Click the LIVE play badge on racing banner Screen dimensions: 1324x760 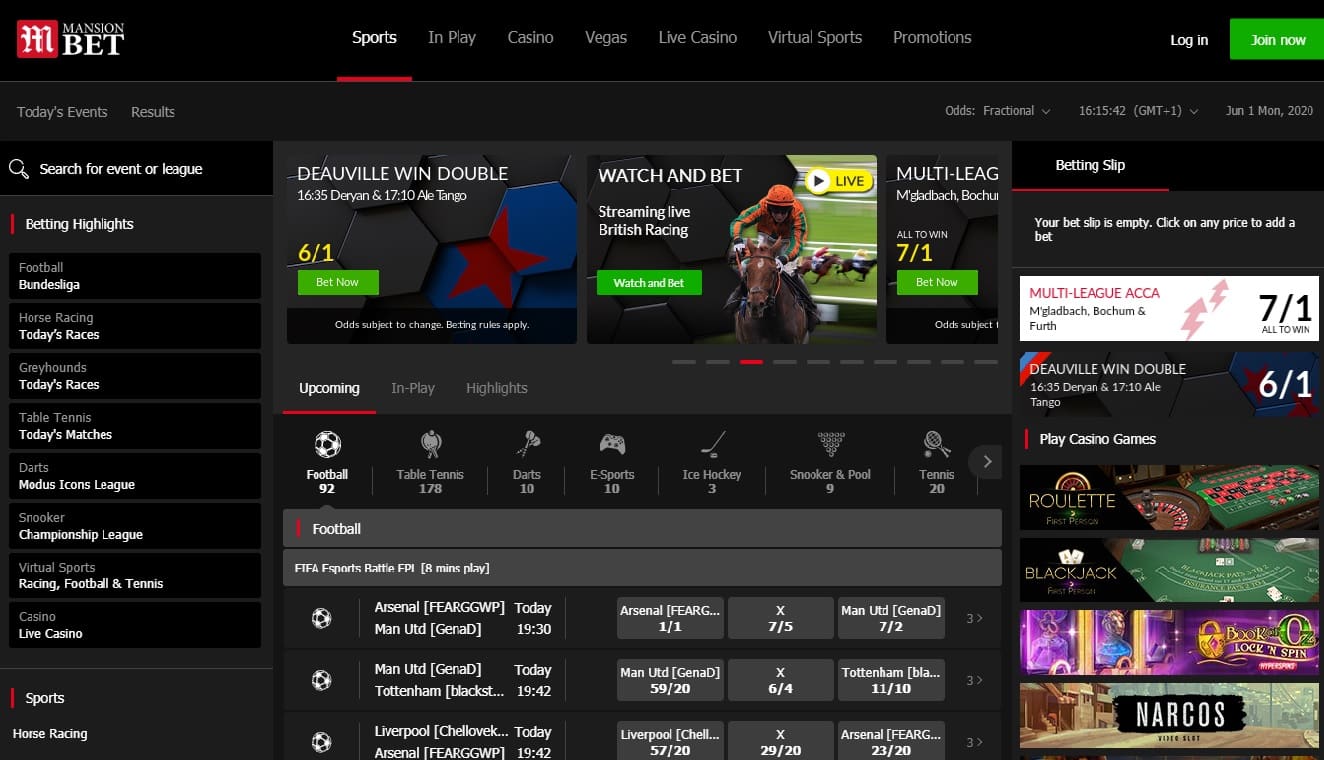point(839,181)
